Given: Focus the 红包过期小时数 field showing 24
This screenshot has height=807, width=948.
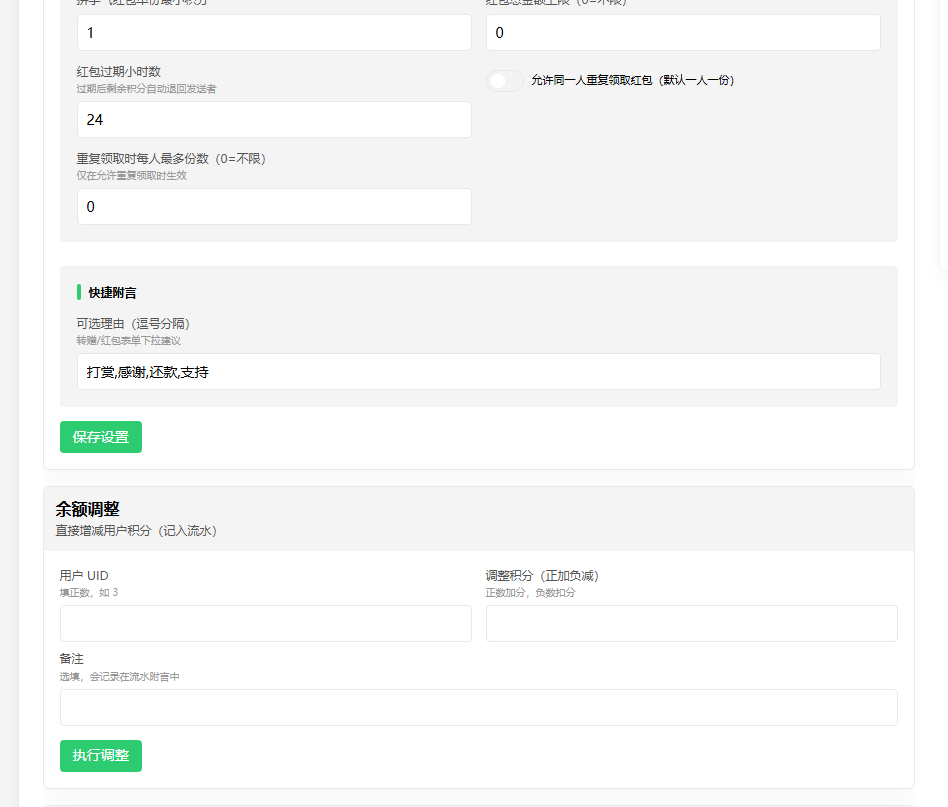Looking at the screenshot, I should (x=274, y=120).
